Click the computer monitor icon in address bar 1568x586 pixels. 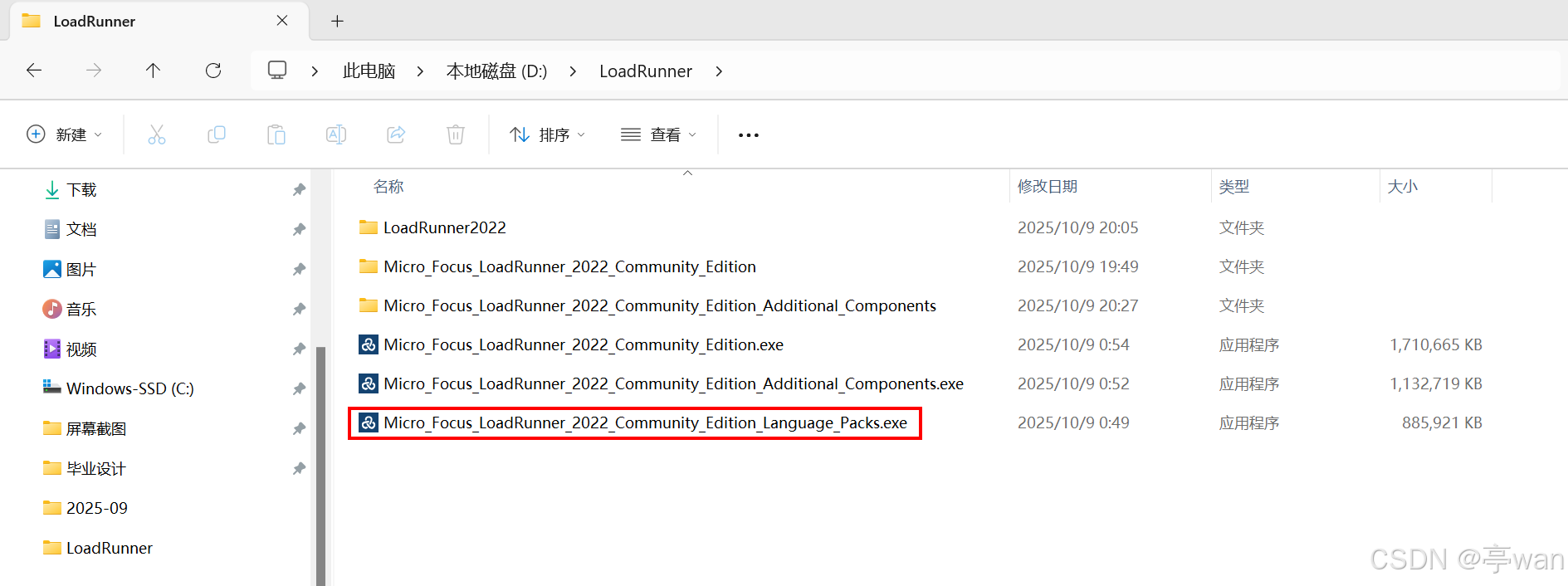pyautogui.click(x=277, y=71)
